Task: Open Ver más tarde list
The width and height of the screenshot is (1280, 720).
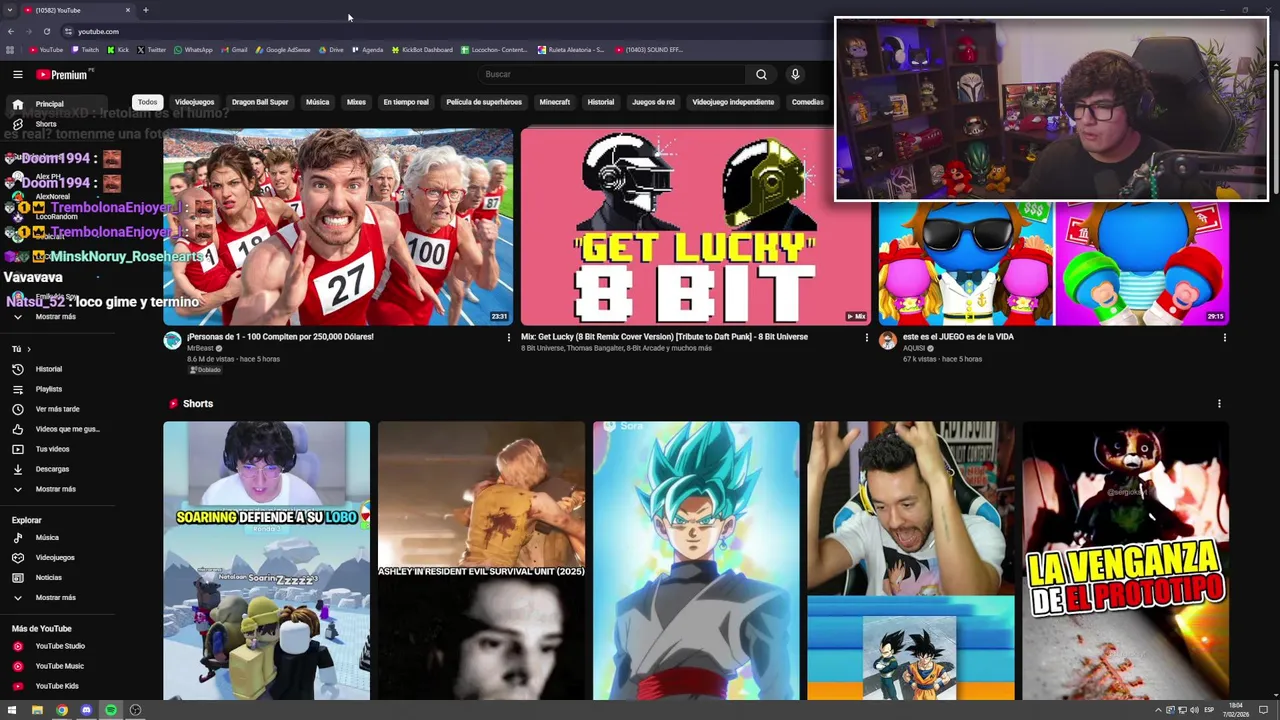Action: (x=57, y=409)
